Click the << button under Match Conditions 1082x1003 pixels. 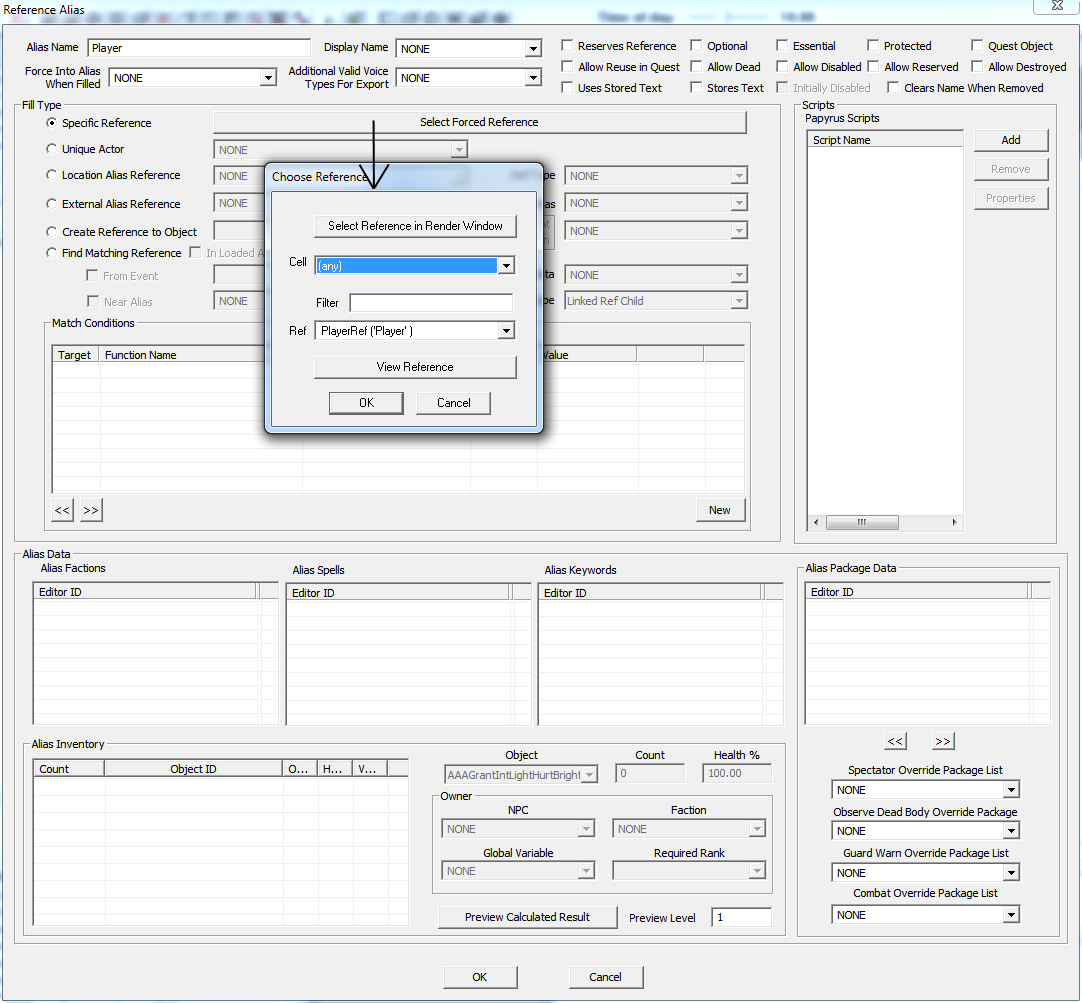[x=62, y=510]
